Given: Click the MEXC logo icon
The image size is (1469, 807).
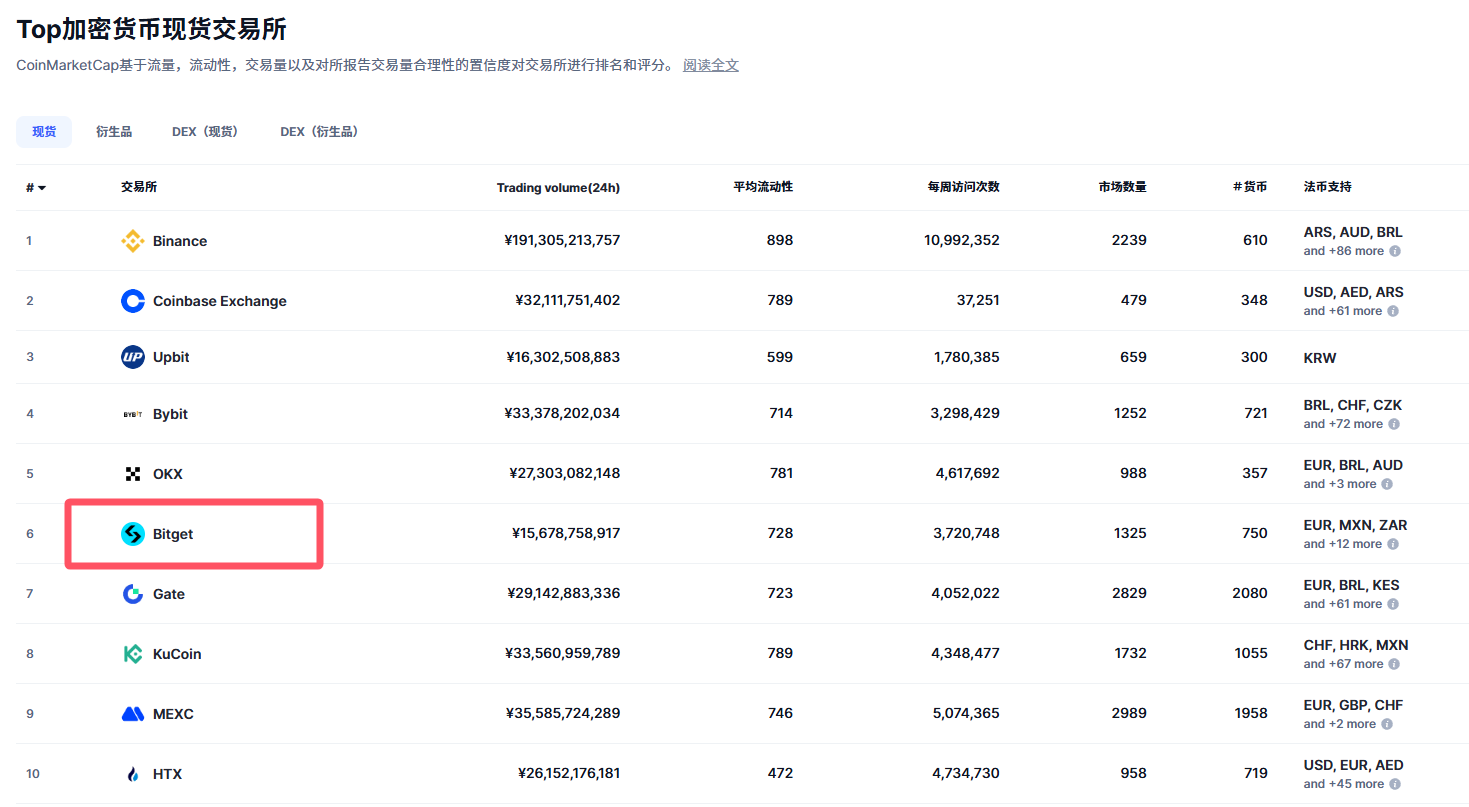Looking at the screenshot, I should coord(132,714).
